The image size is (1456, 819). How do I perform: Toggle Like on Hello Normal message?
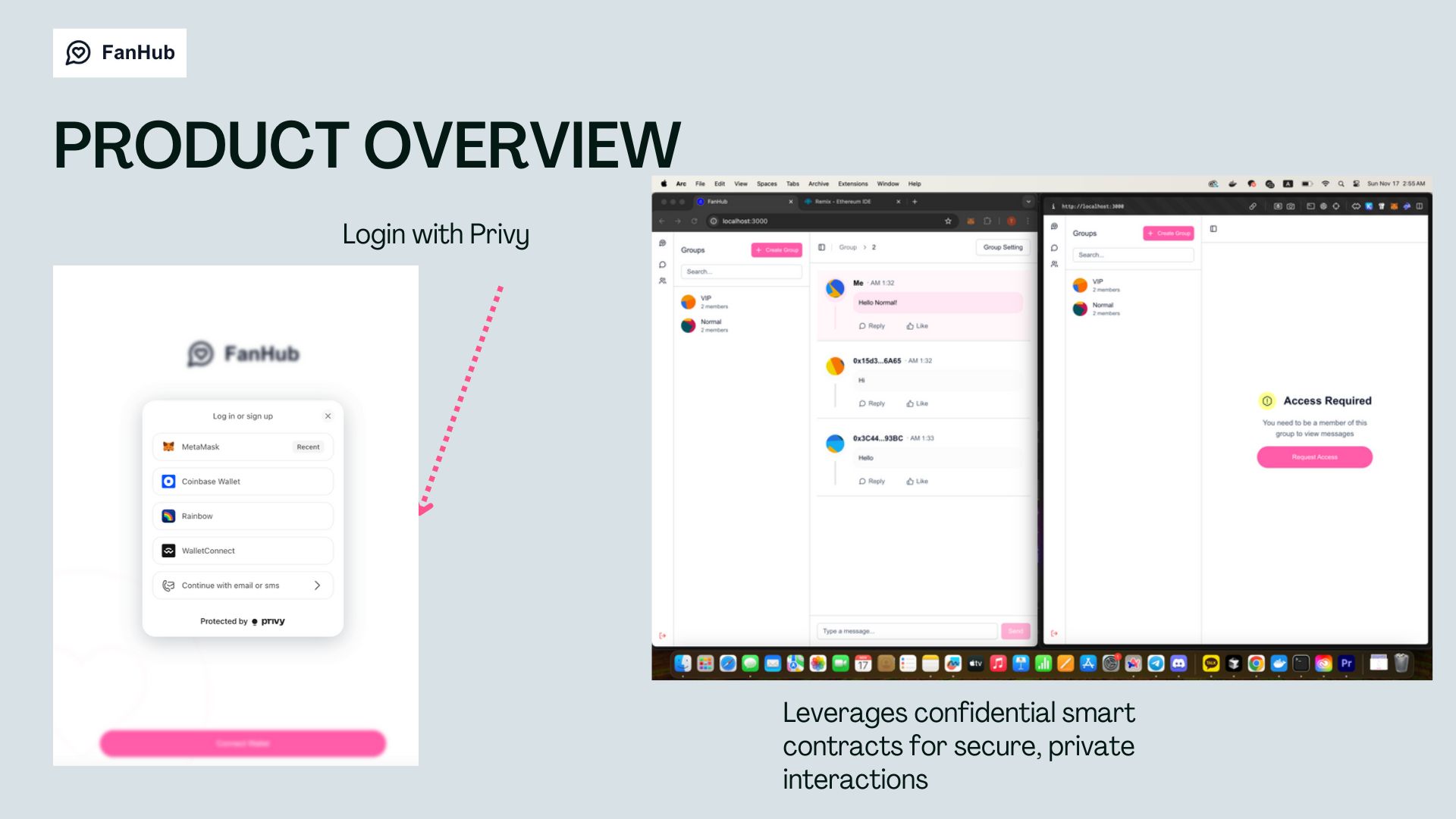pos(917,326)
